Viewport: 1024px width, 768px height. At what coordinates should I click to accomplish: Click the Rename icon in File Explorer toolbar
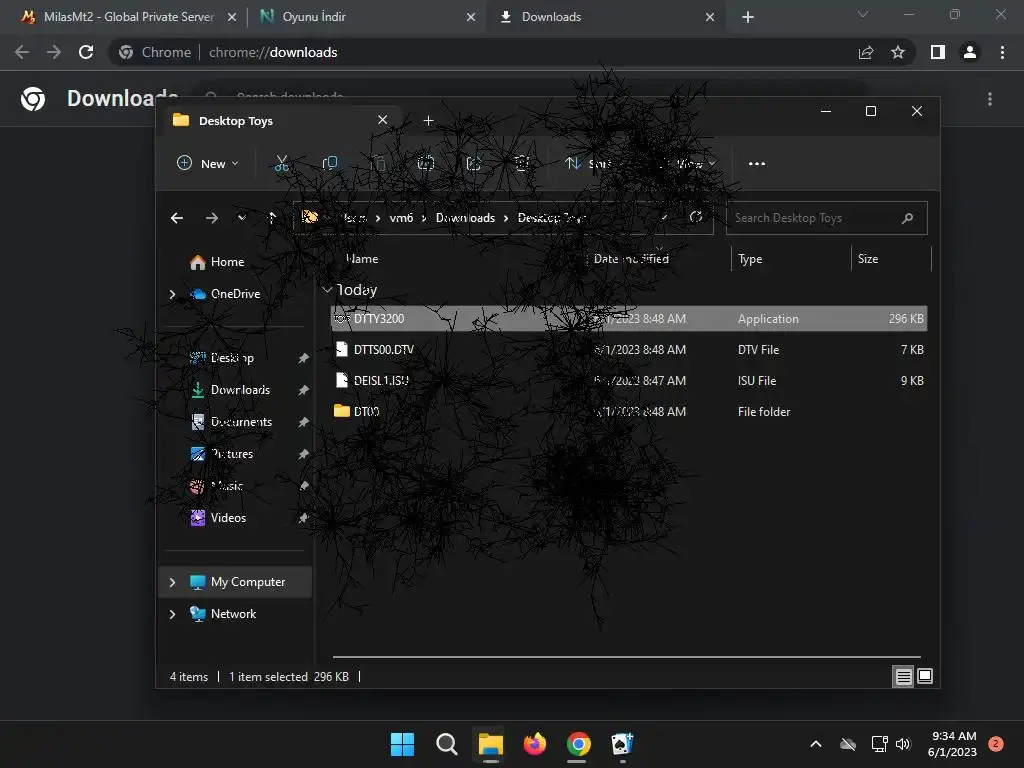[426, 163]
